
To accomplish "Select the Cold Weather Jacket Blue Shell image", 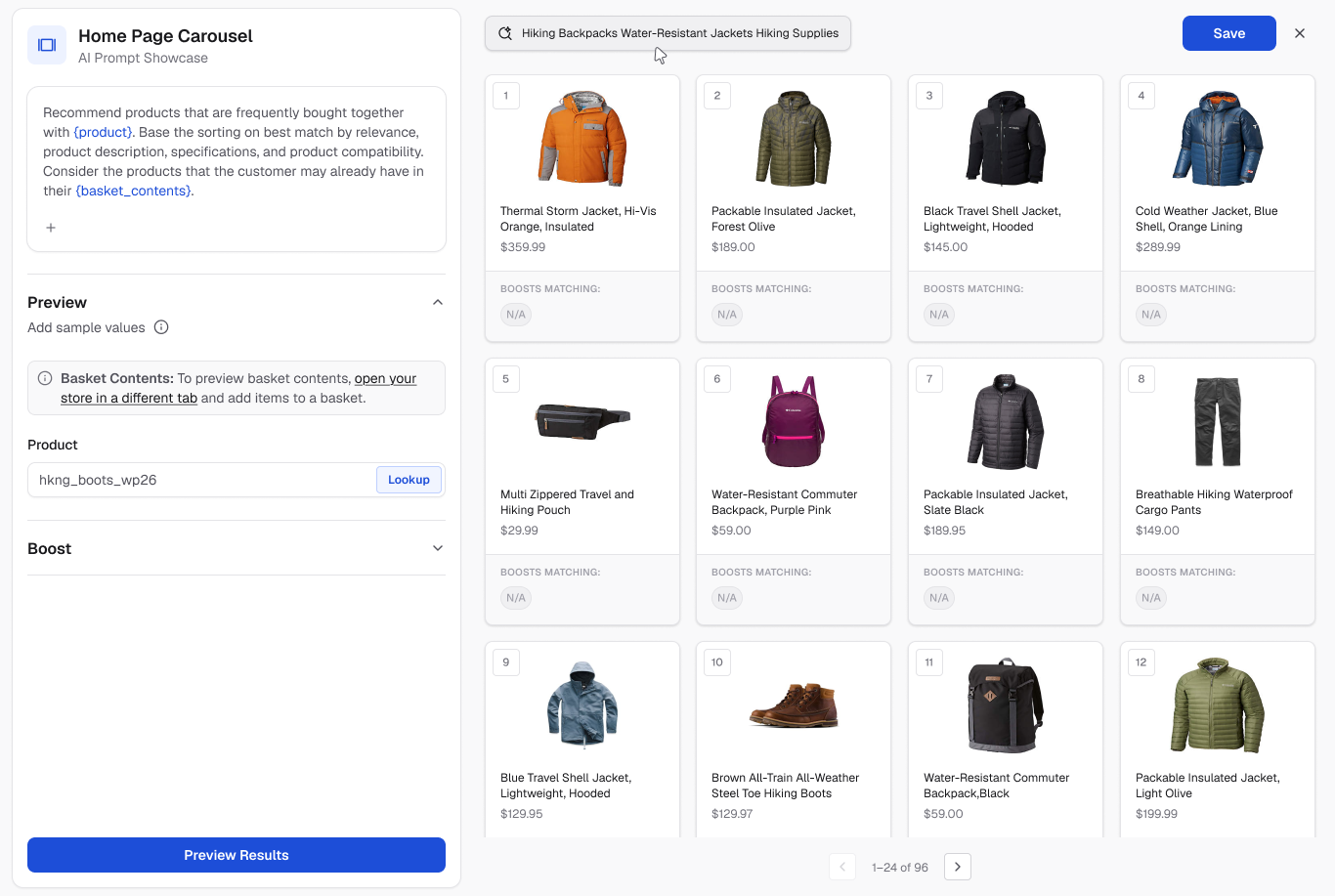I will (1218, 139).
